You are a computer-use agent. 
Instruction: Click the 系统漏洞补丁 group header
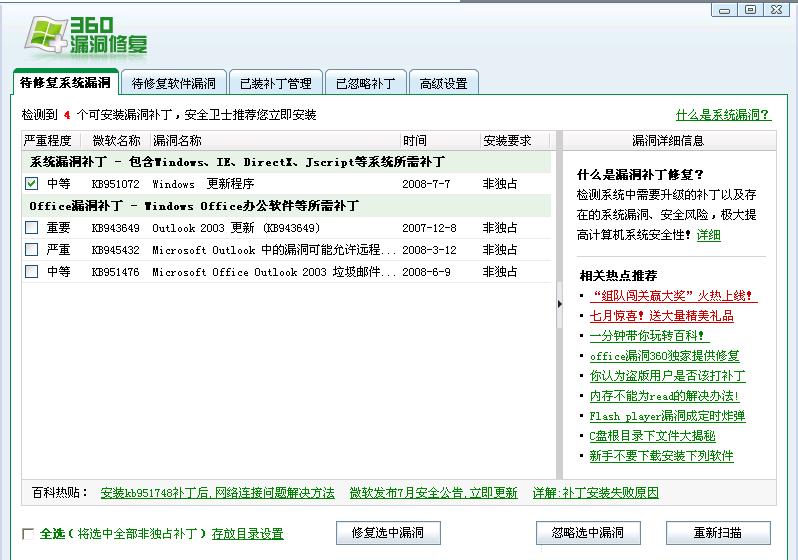[x=287, y=162]
